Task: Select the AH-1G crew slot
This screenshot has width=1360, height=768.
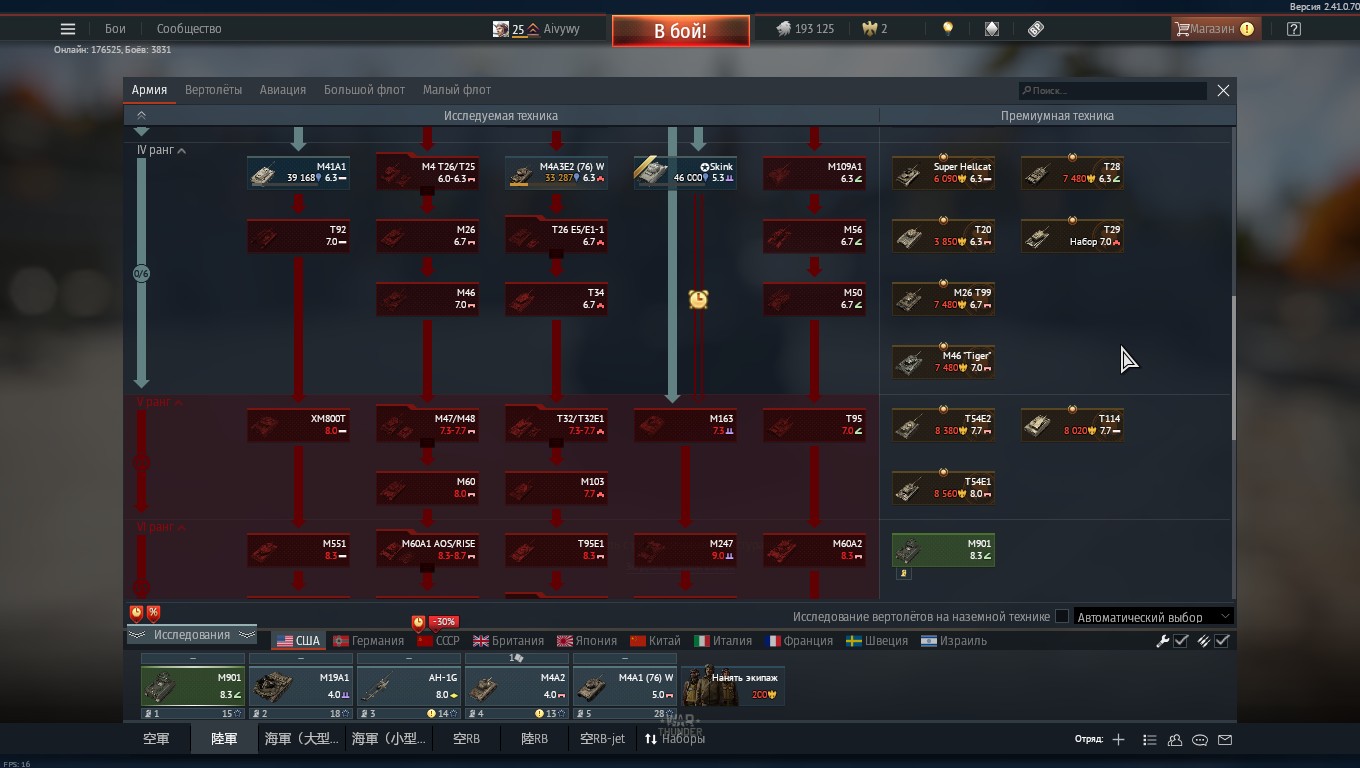Action: (409, 687)
